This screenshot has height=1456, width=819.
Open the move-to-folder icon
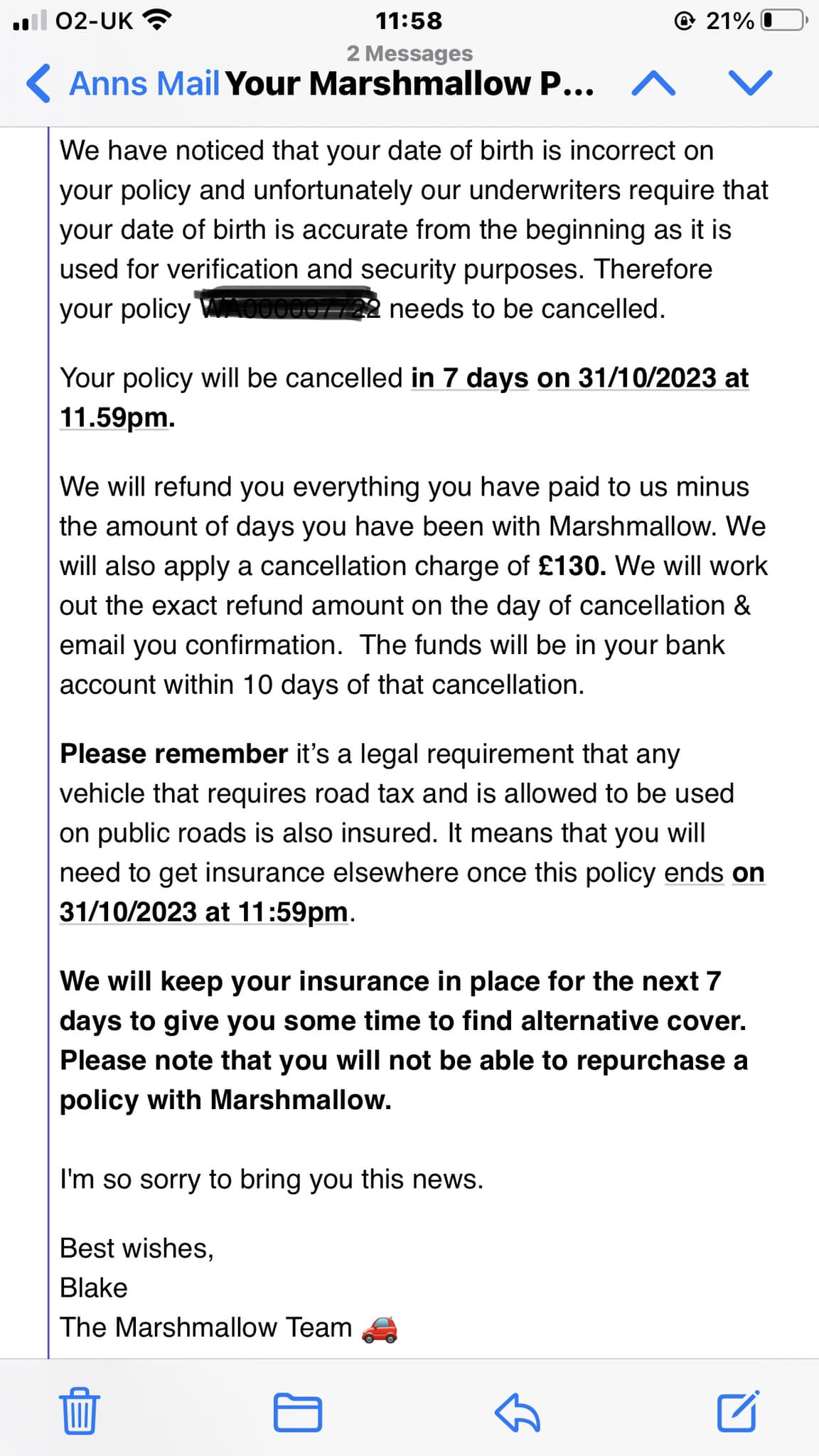(x=298, y=1412)
